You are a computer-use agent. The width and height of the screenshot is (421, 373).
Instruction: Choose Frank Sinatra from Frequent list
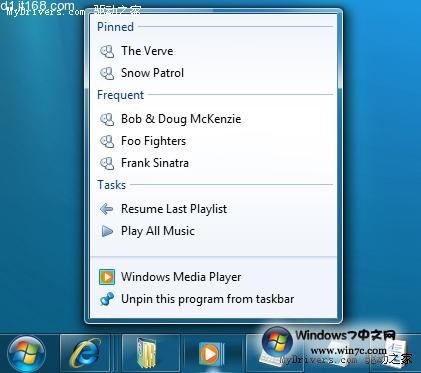213,163
